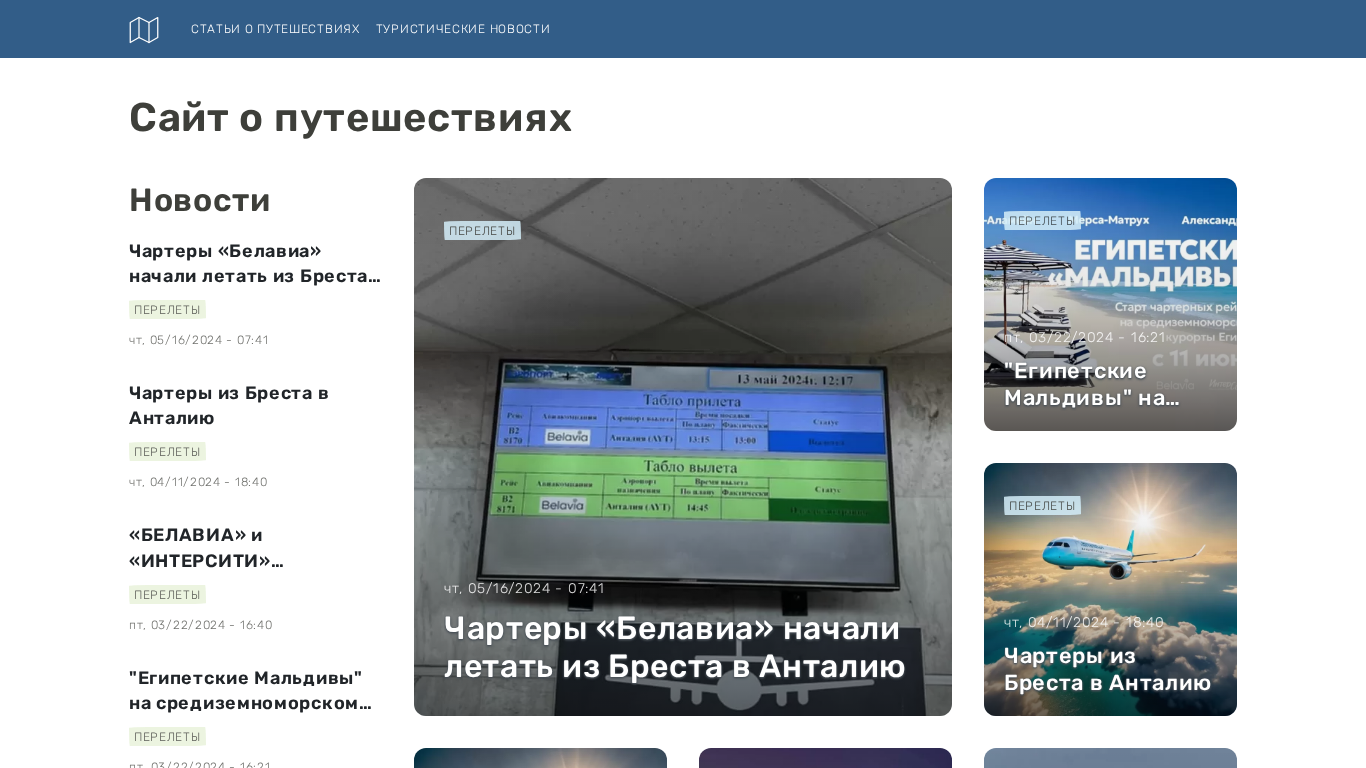The image size is (1366, 768).
Task: Click the date «чт, 05/16/2024 - 07:41» on the large card
Action: pos(524,588)
